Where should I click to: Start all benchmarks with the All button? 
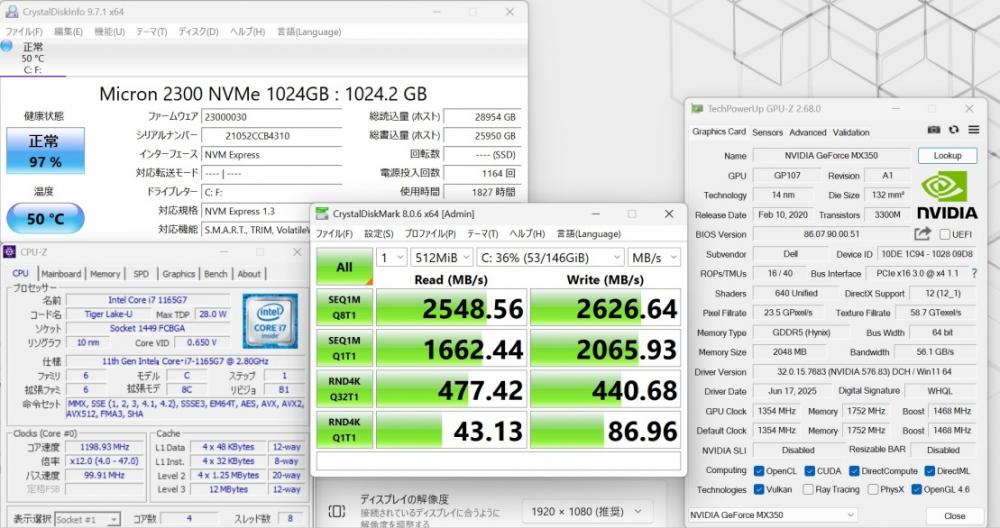coord(343,267)
